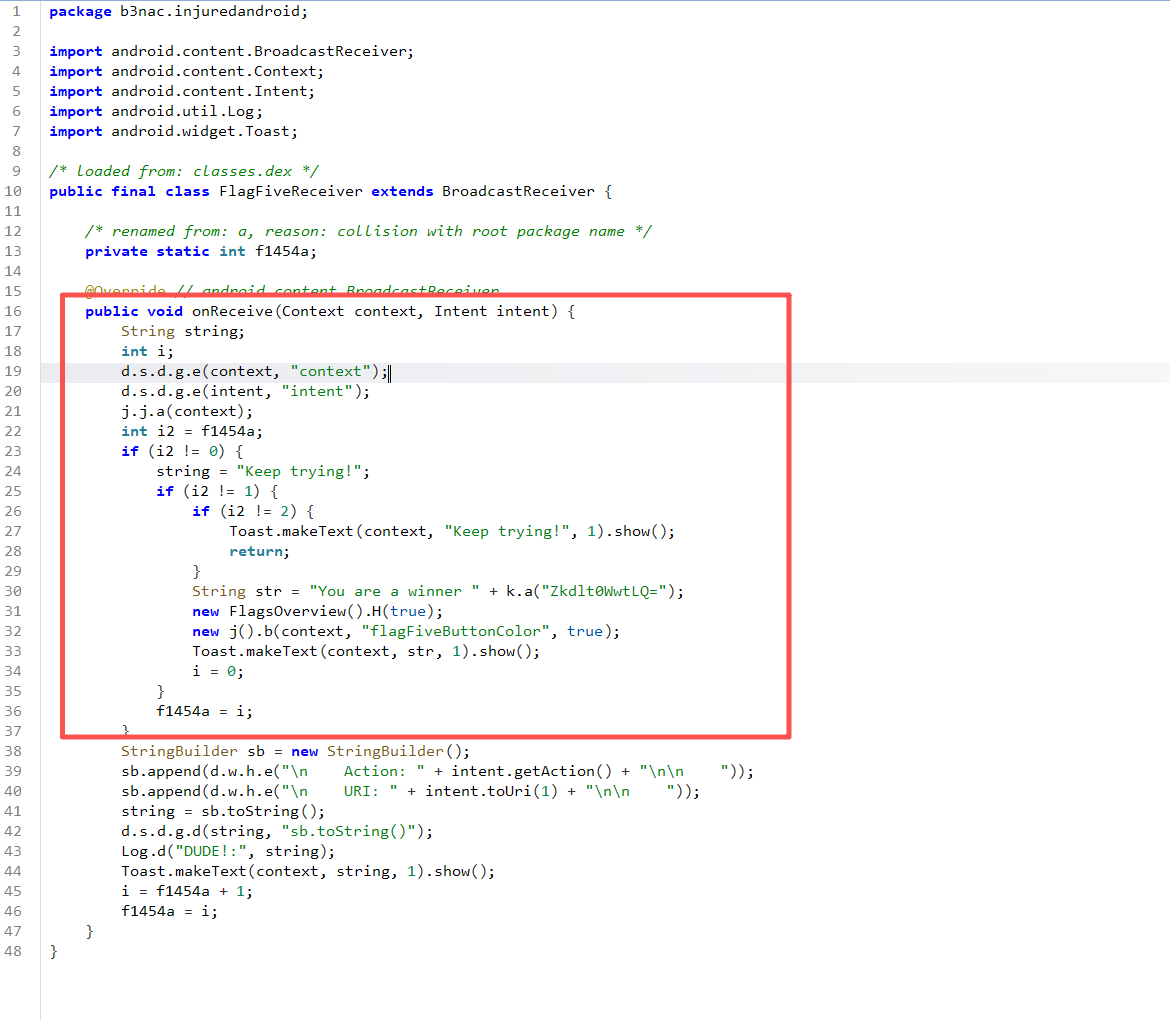The height and width of the screenshot is (1020, 1170).
Task: Click line number 30 in the gutter
Action: (16, 591)
